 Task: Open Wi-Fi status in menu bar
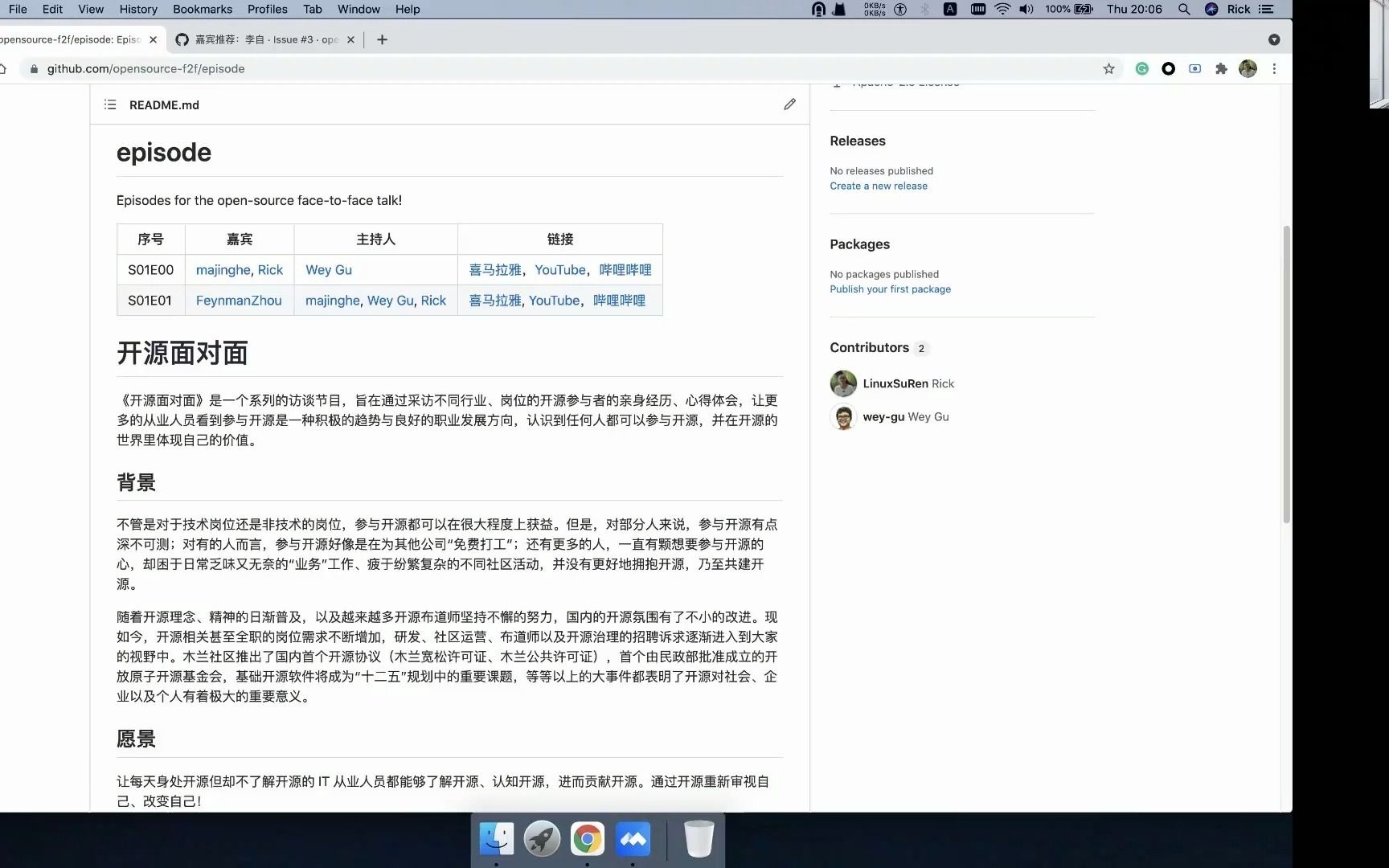point(1002,9)
